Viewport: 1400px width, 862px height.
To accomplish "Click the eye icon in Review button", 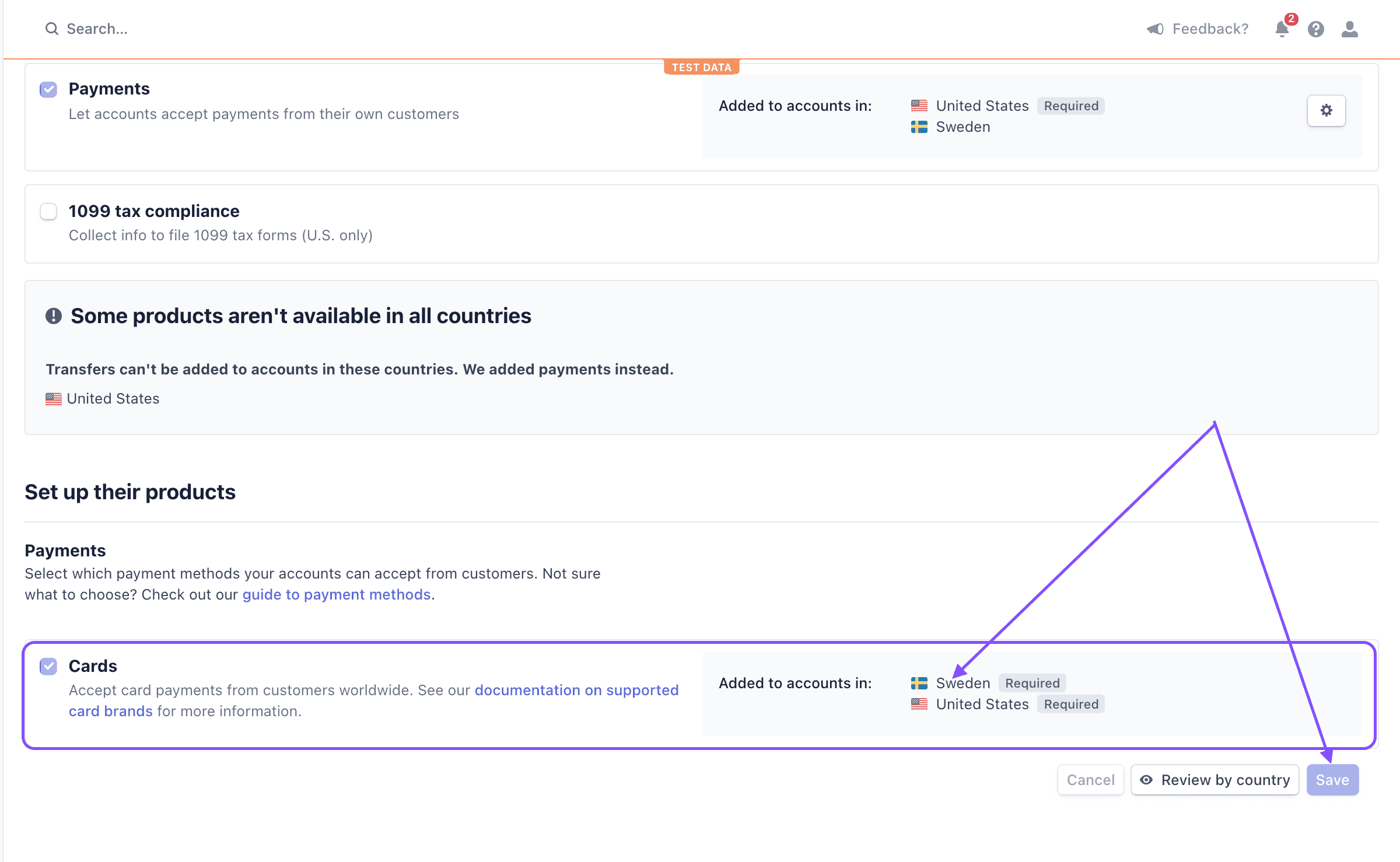I will 1146,780.
